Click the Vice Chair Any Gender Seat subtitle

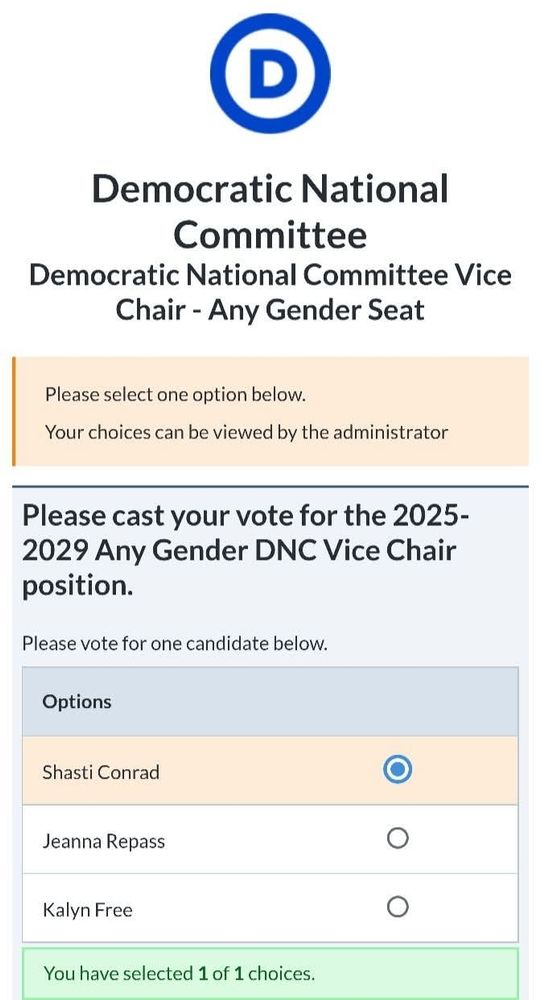(270, 293)
